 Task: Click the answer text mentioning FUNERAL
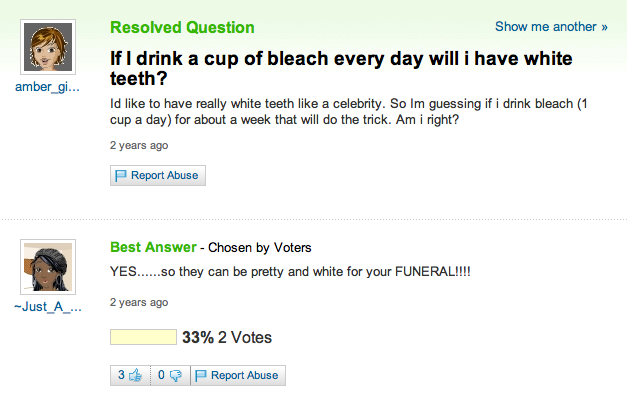(290, 272)
